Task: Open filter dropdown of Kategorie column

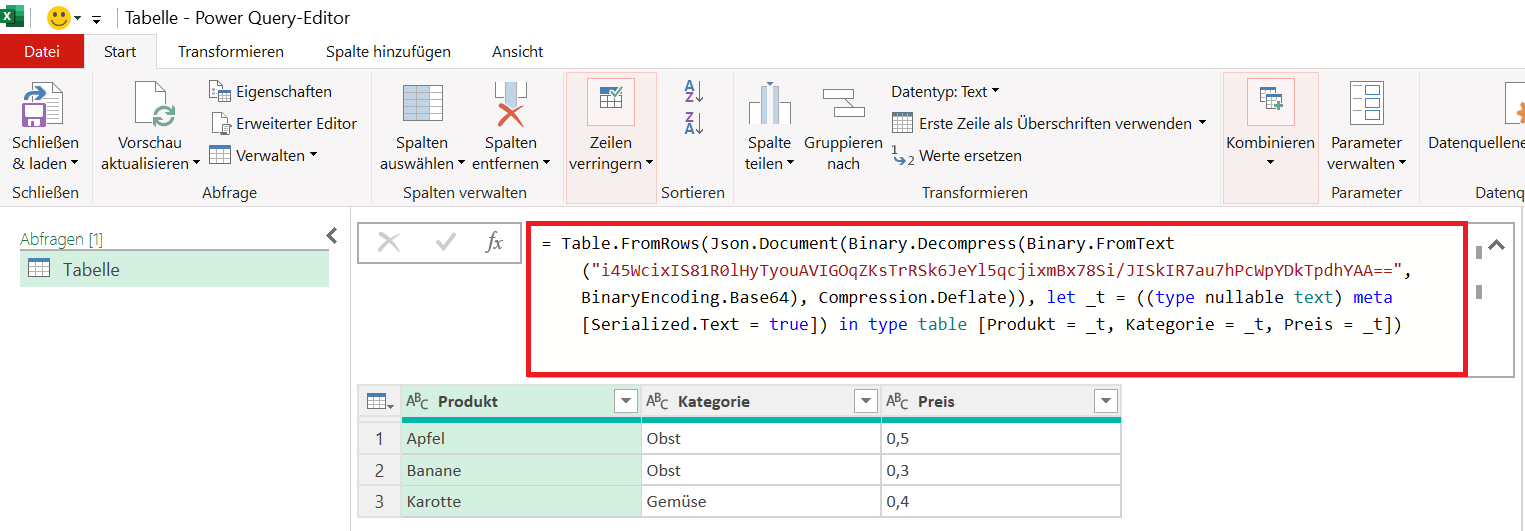Action: 866,401
